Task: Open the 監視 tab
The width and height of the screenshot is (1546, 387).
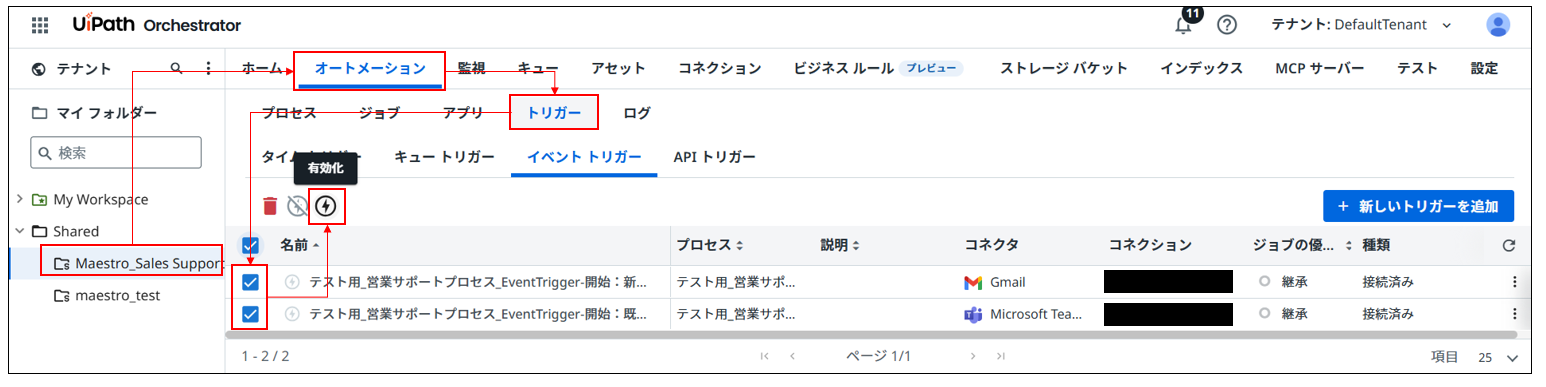Action: click(x=472, y=68)
